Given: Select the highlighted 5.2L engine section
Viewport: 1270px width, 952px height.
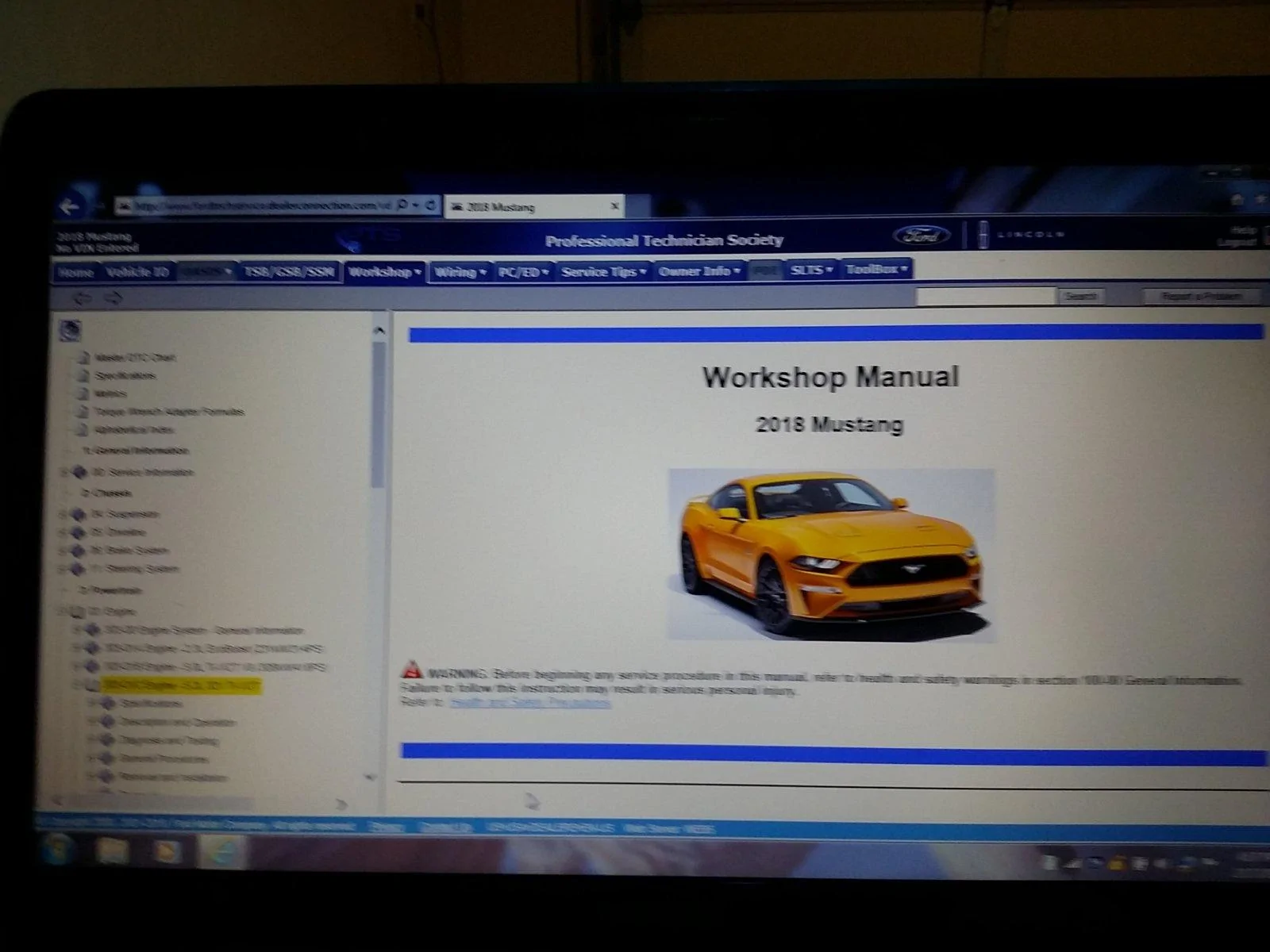Looking at the screenshot, I should pos(181,685).
